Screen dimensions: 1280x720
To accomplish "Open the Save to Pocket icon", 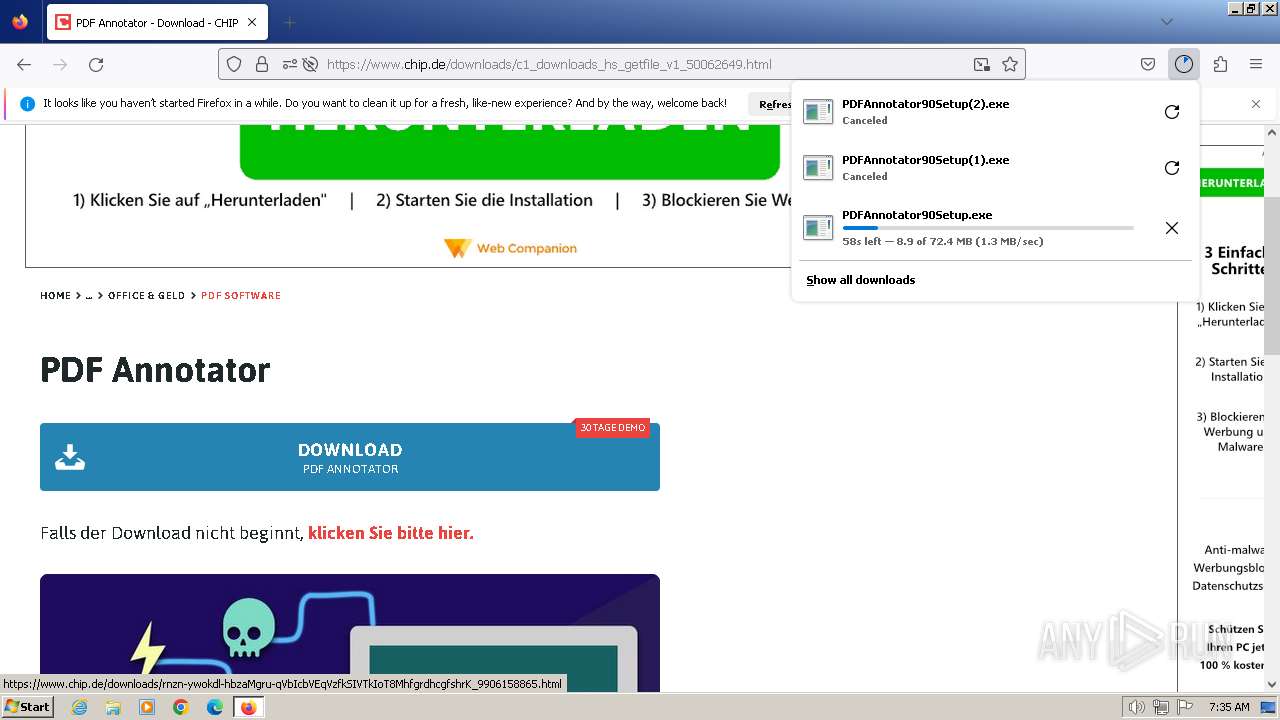I will pyautogui.click(x=1148, y=64).
